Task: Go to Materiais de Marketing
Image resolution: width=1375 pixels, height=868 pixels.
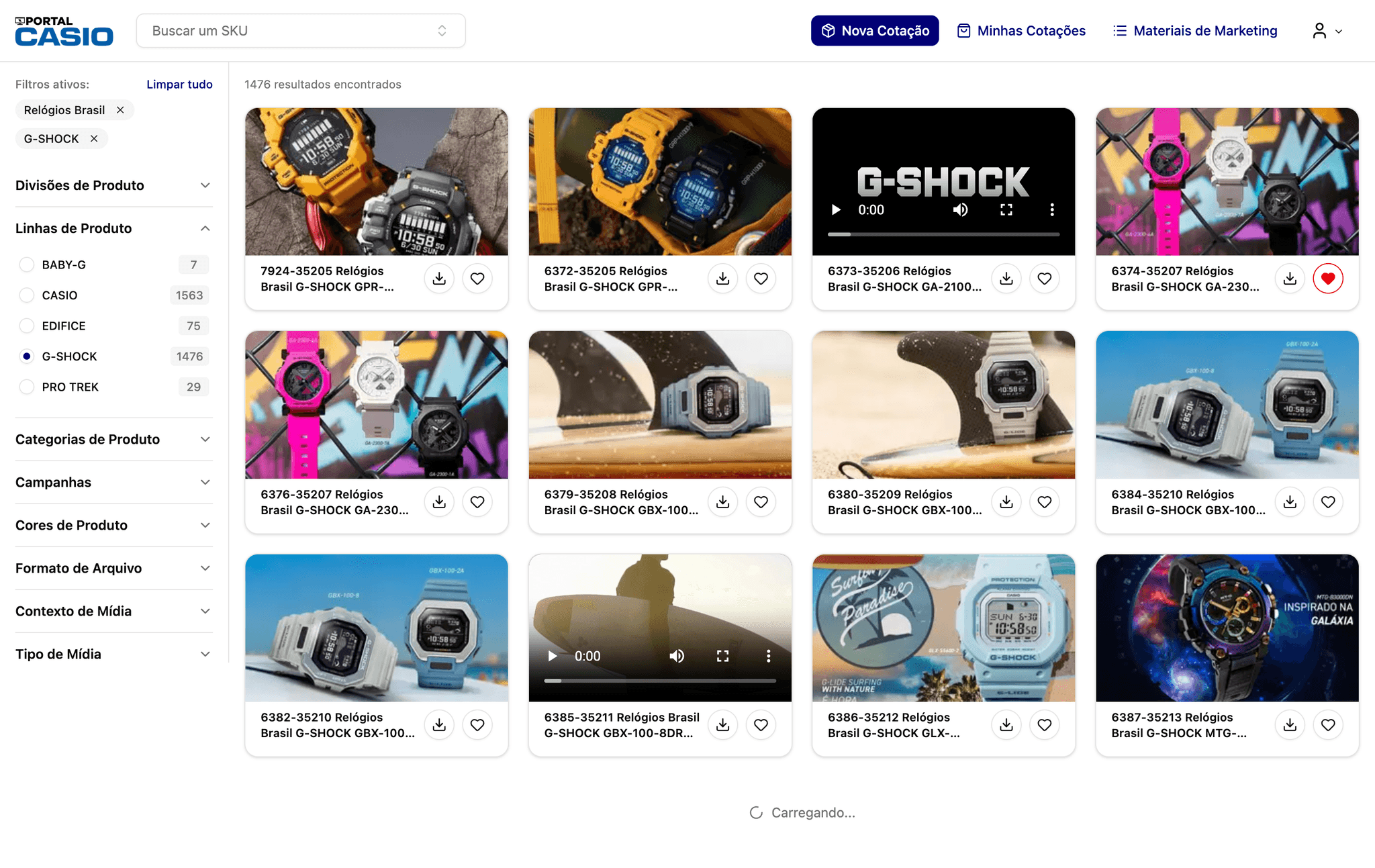Action: click(1195, 31)
